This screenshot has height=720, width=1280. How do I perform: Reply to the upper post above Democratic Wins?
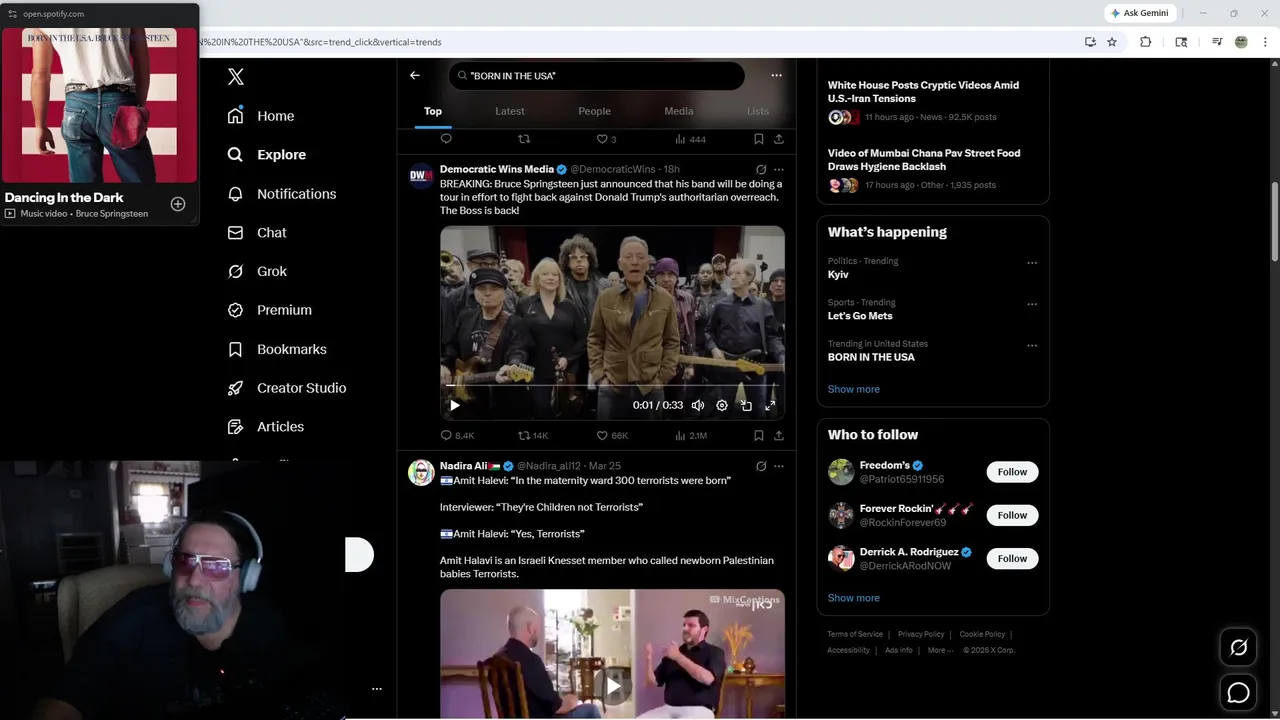tap(446, 139)
